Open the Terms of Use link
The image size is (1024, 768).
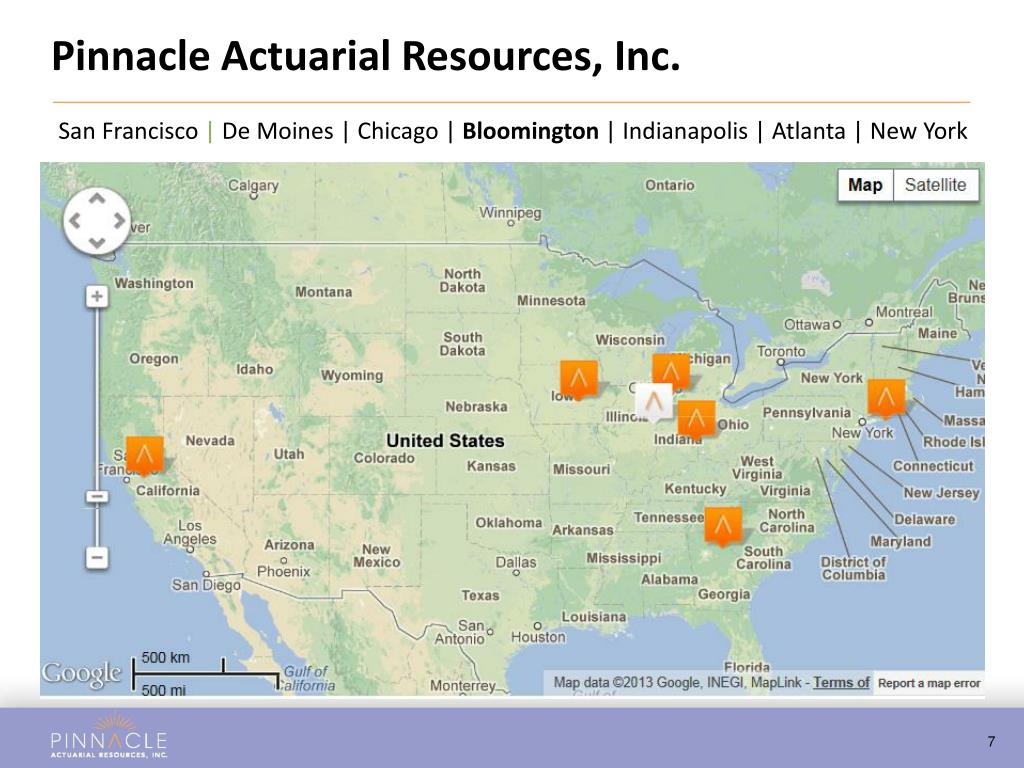pos(841,682)
